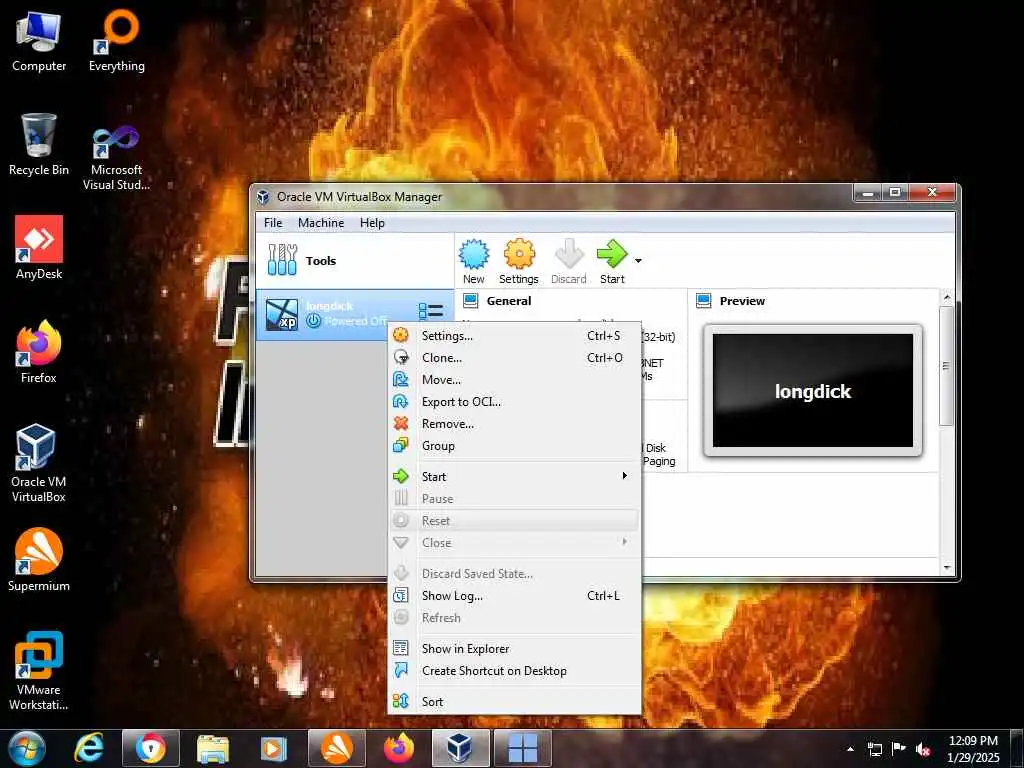
Task: Select Remove... in the context menu
Action: [514, 424]
